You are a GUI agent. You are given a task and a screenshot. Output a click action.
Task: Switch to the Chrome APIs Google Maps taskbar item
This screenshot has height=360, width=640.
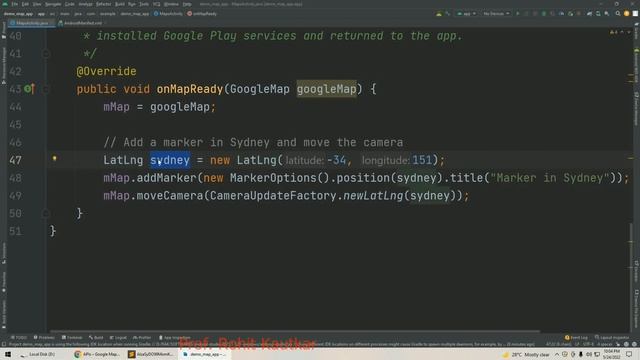97,354
